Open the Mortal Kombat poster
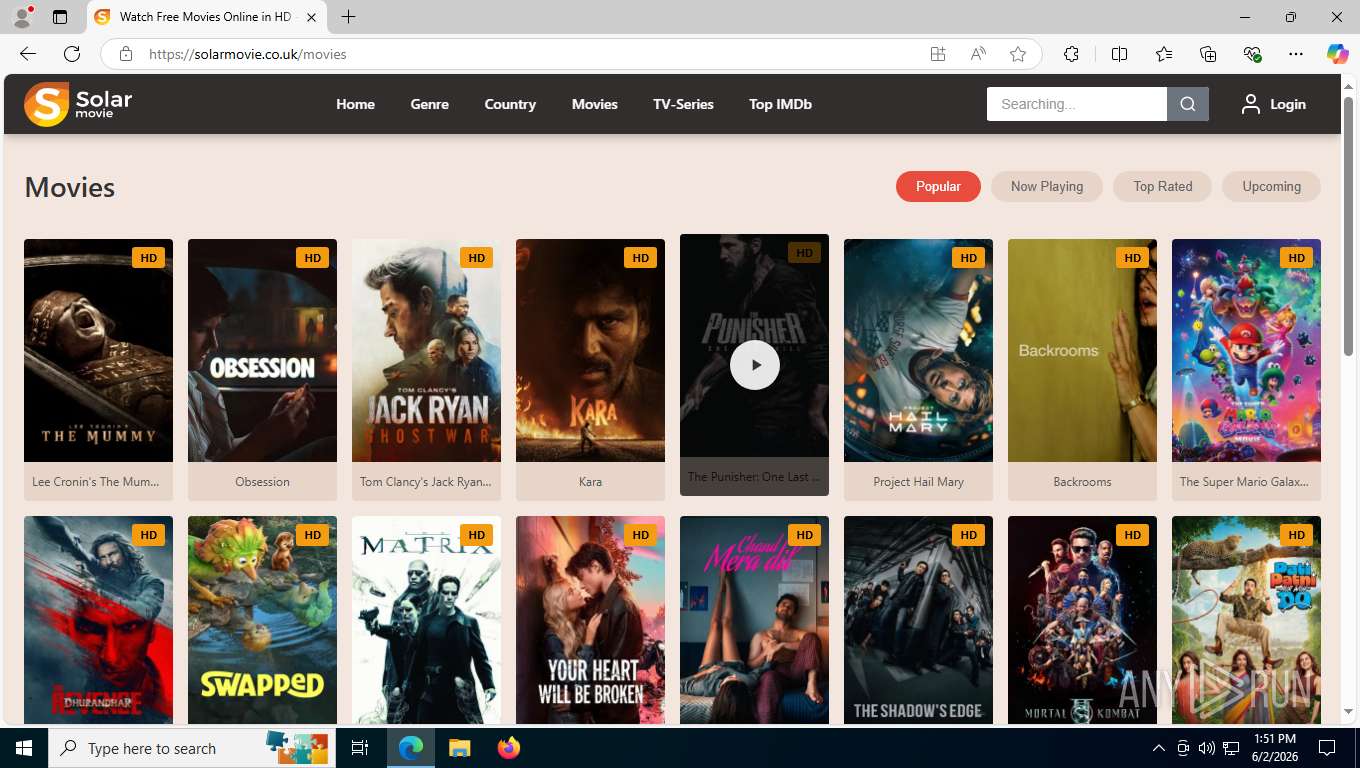This screenshot has height=768, width=1360. point(1082,620)
